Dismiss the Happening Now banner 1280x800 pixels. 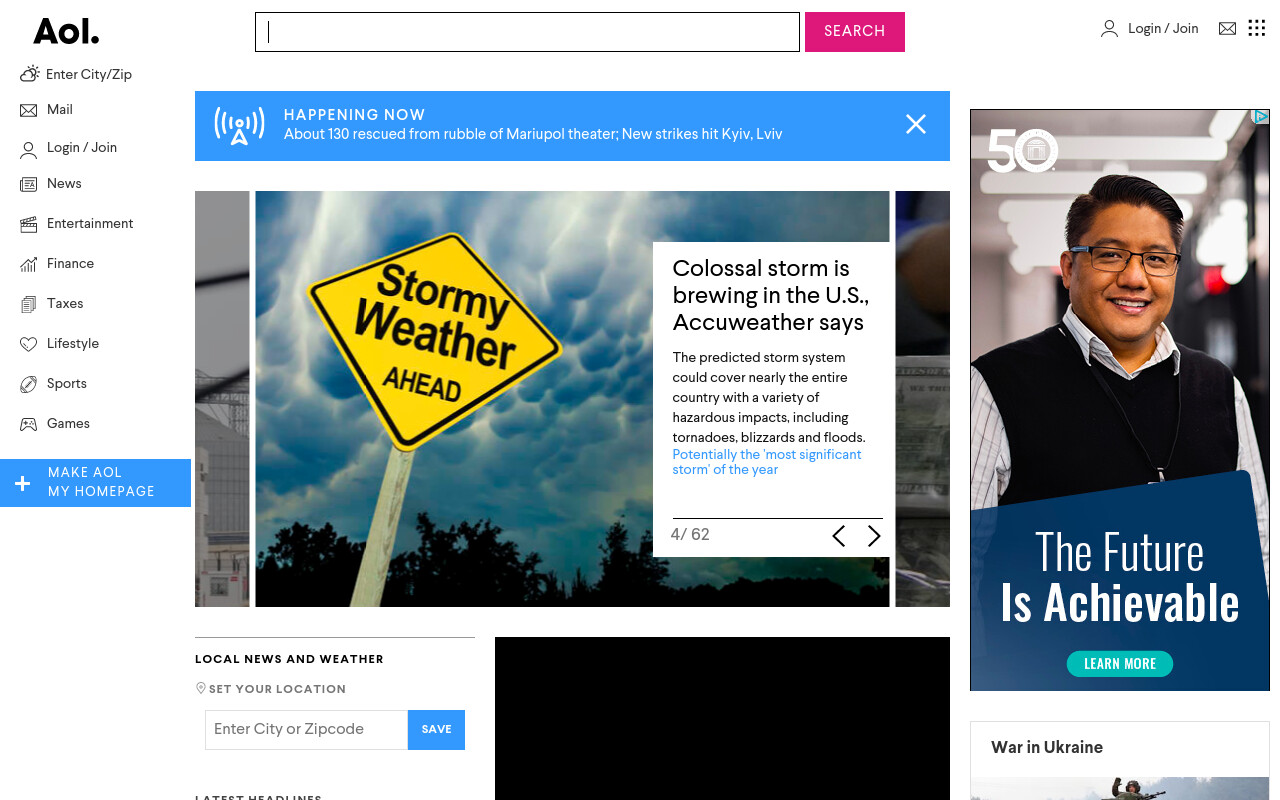click(x=916, y=124)
